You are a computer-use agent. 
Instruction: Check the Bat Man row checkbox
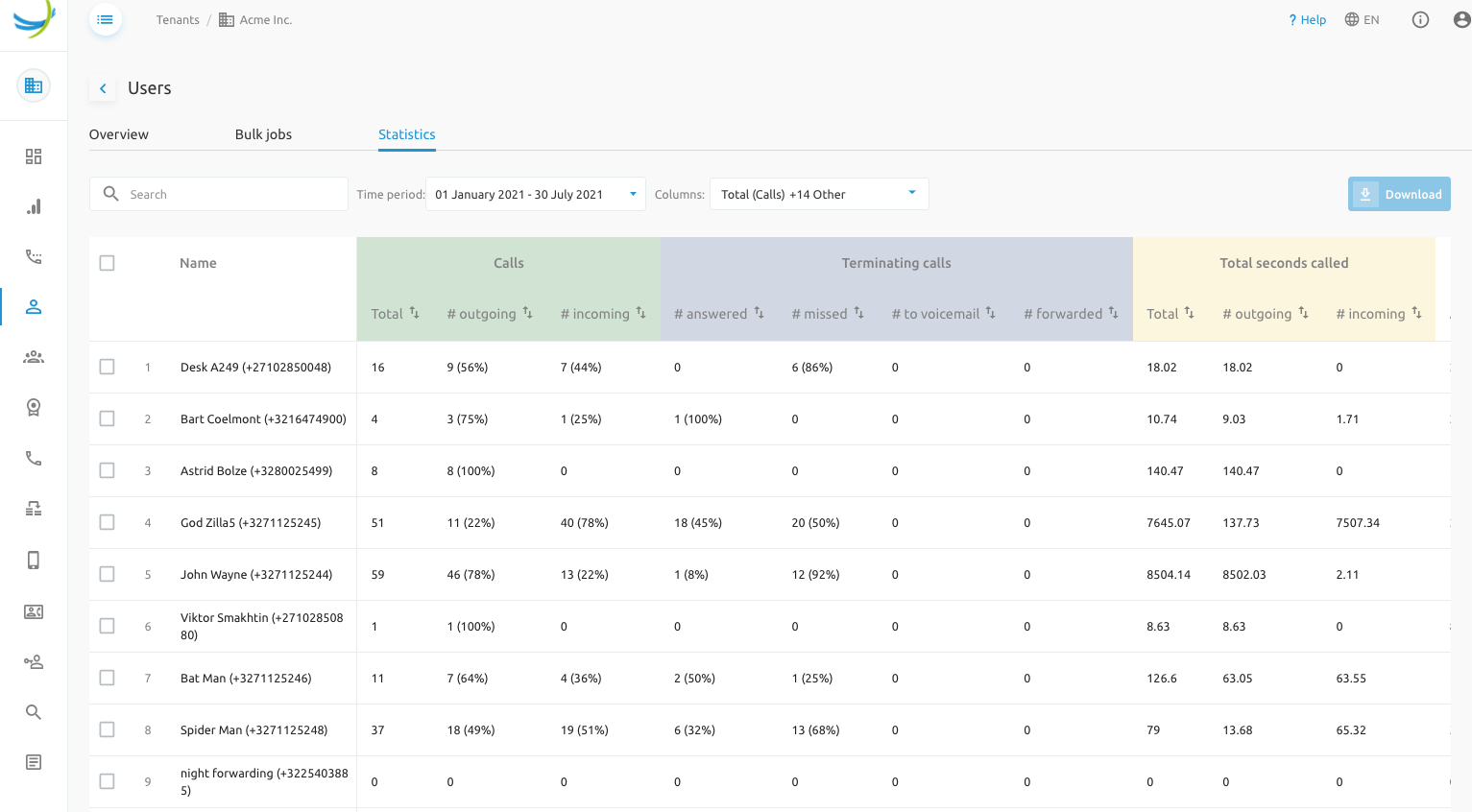pos(107,678)
